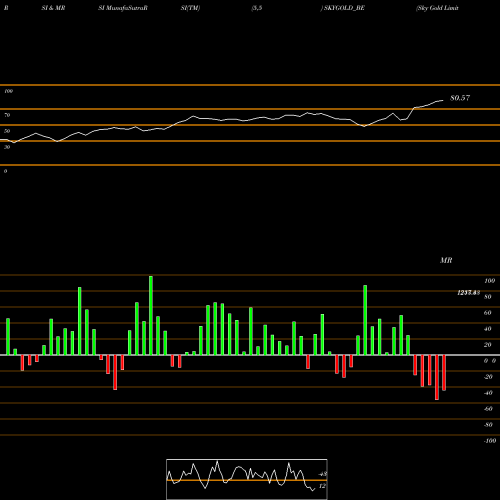Click the 100 axis label in MR panel
The width and height of the screenshot is (500, 500).
click(489, 281)
